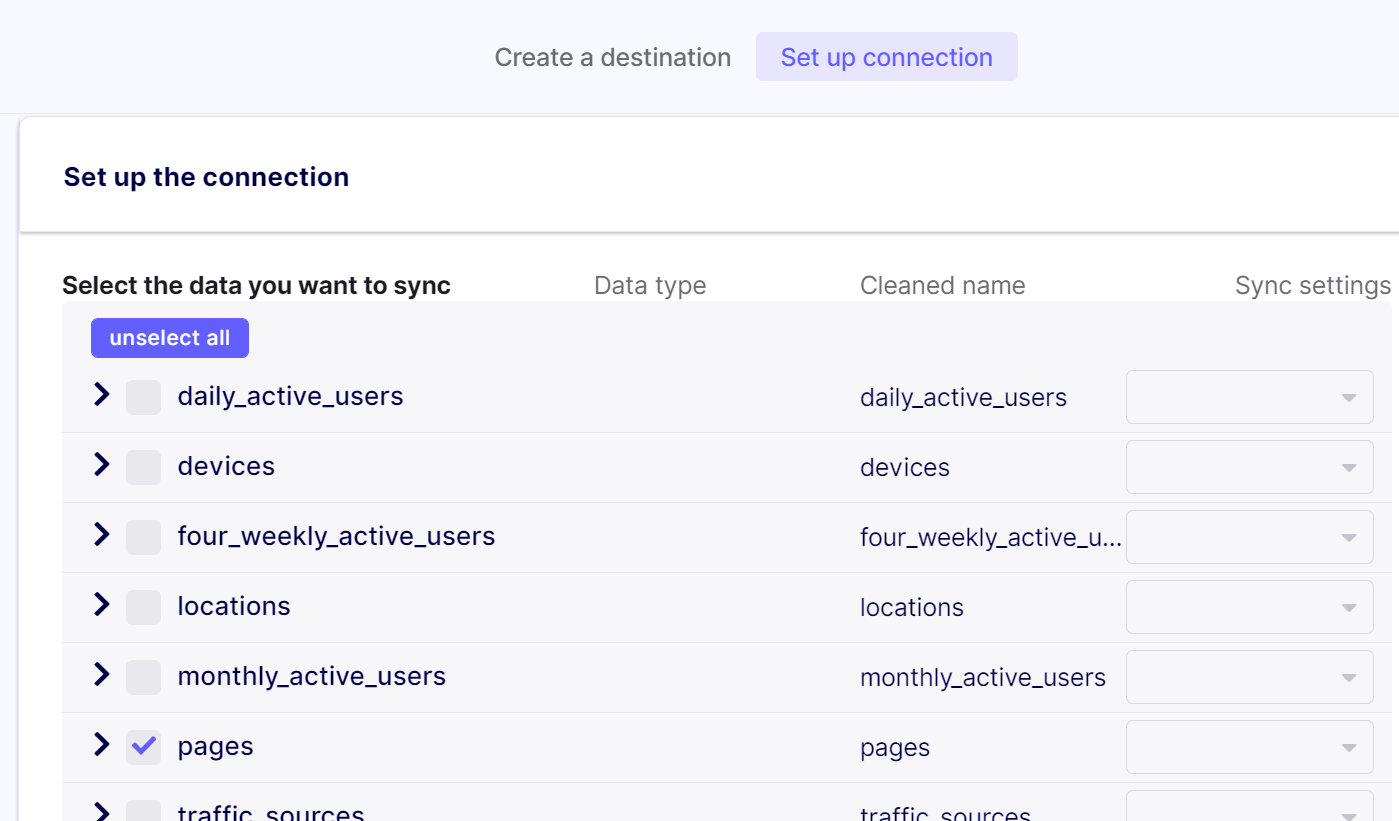The image size is (1399, 821).
Task: Expand the monthly_active_users row
Action: pyautogui.click(x=100, y=675)
